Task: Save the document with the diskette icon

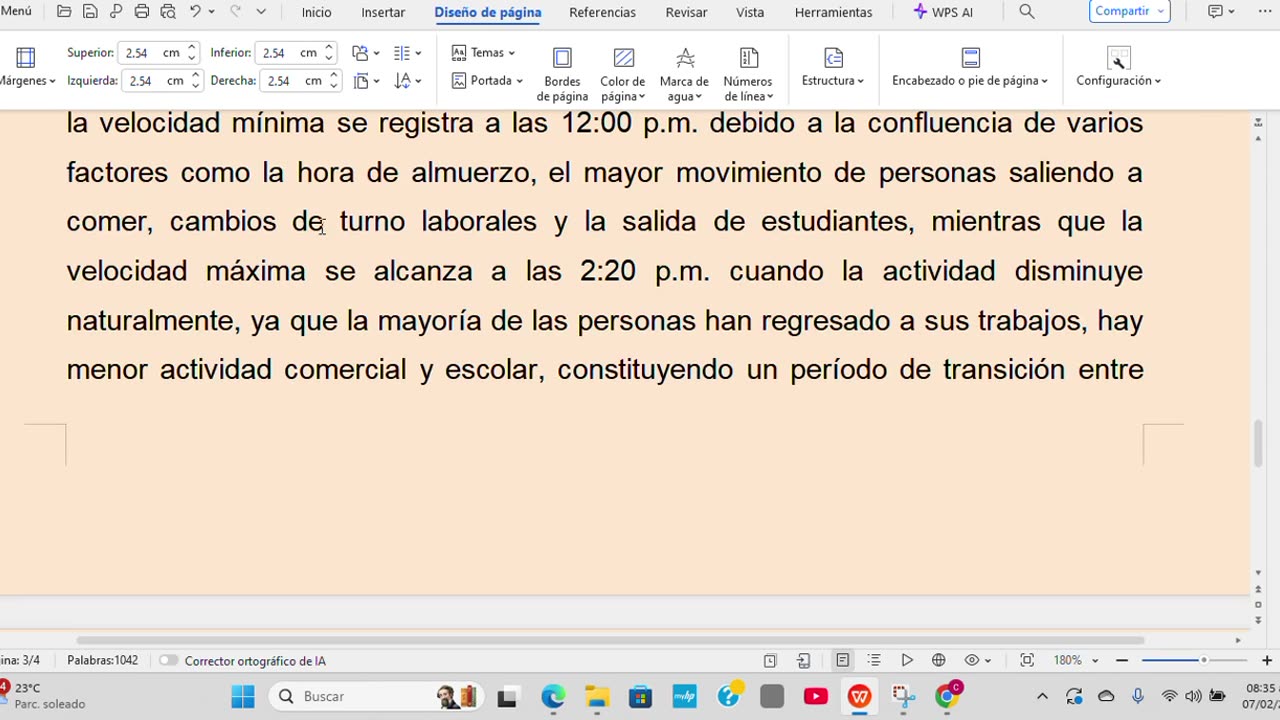Action: 90,12
